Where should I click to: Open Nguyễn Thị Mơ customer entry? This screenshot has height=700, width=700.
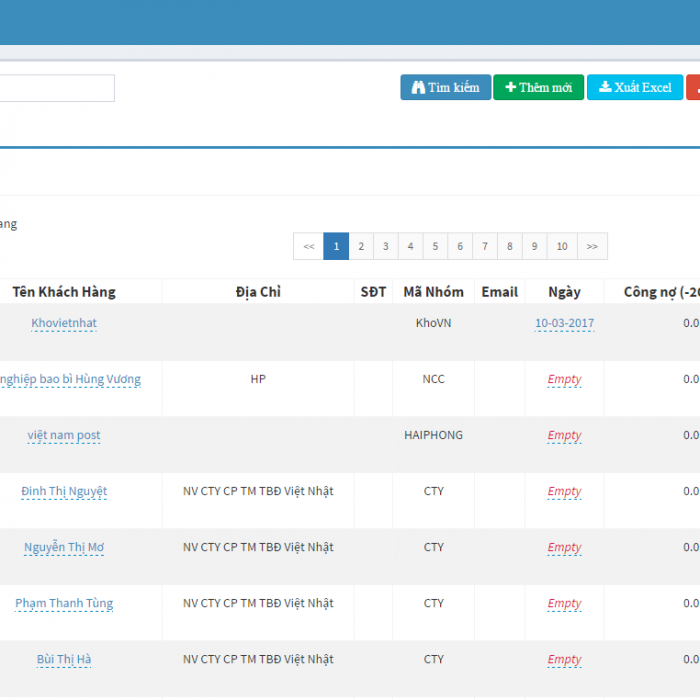pos(64,547)
